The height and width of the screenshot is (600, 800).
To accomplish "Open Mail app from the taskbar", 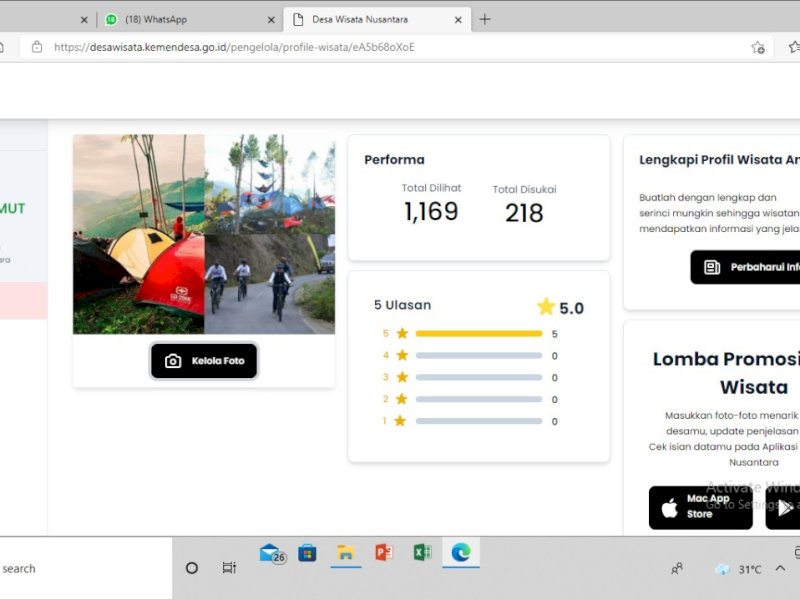I will (x=273, y=554).
